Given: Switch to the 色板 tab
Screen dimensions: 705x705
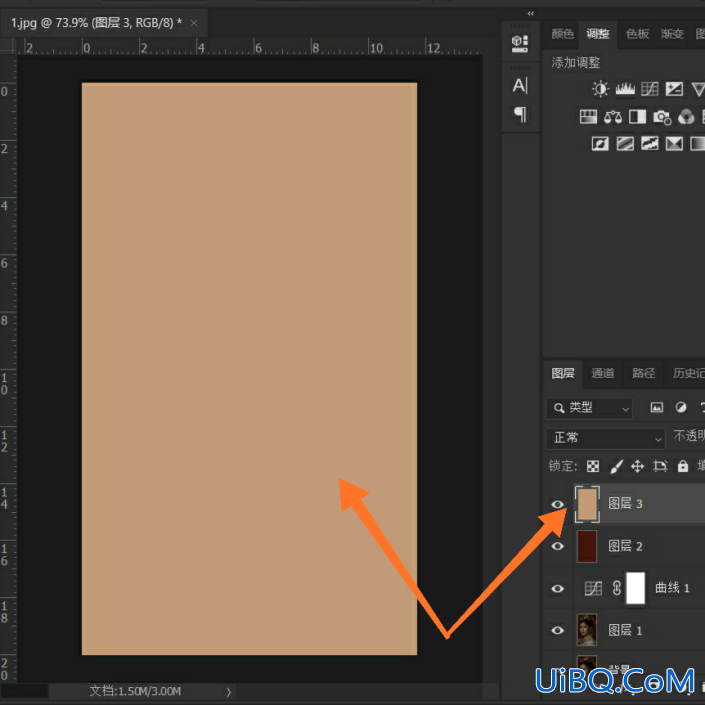Looking at the screenshot, I should [638, 34].
